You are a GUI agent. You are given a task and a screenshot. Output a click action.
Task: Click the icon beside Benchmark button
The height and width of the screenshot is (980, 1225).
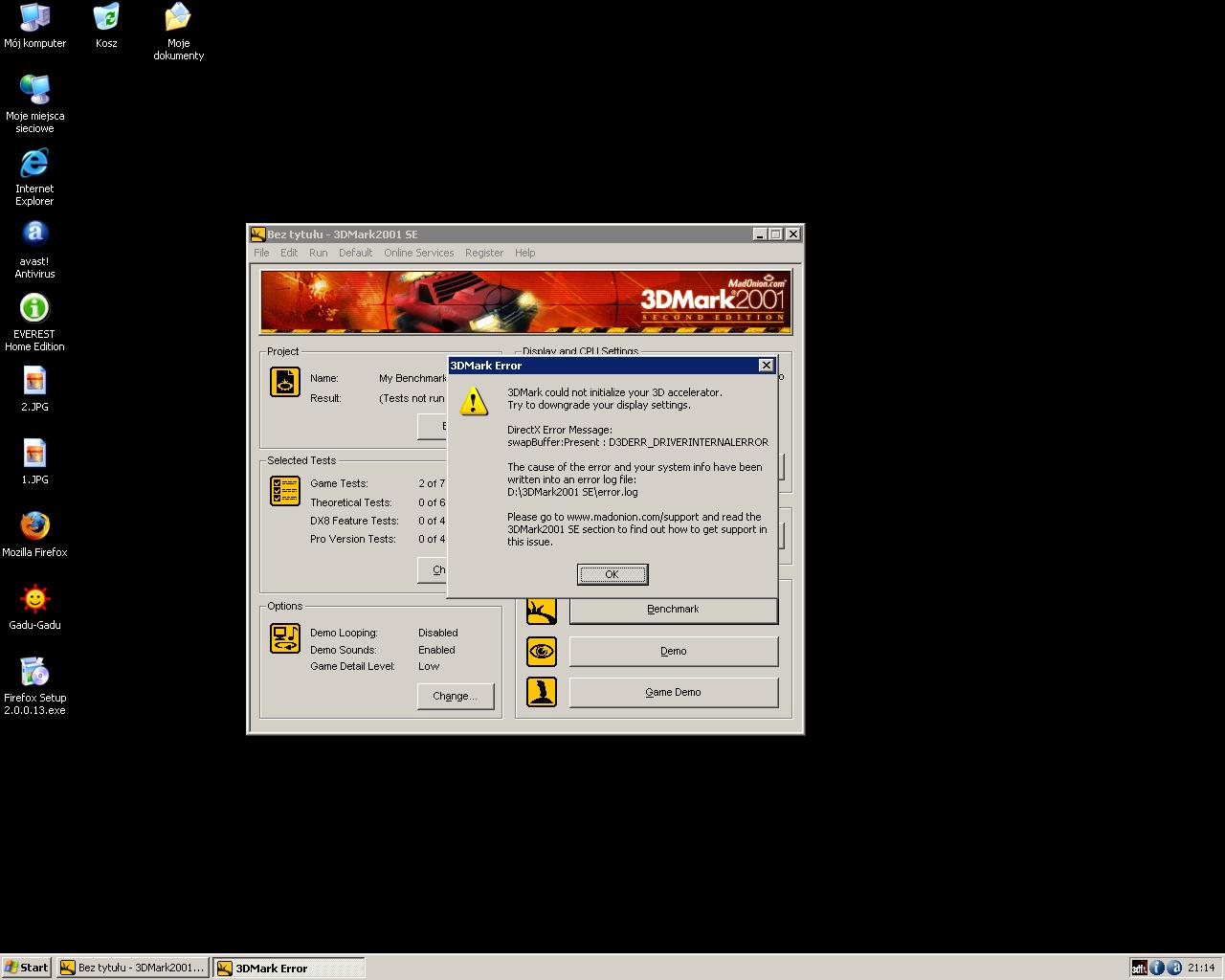pyautogui.click(x=542, y=610)
